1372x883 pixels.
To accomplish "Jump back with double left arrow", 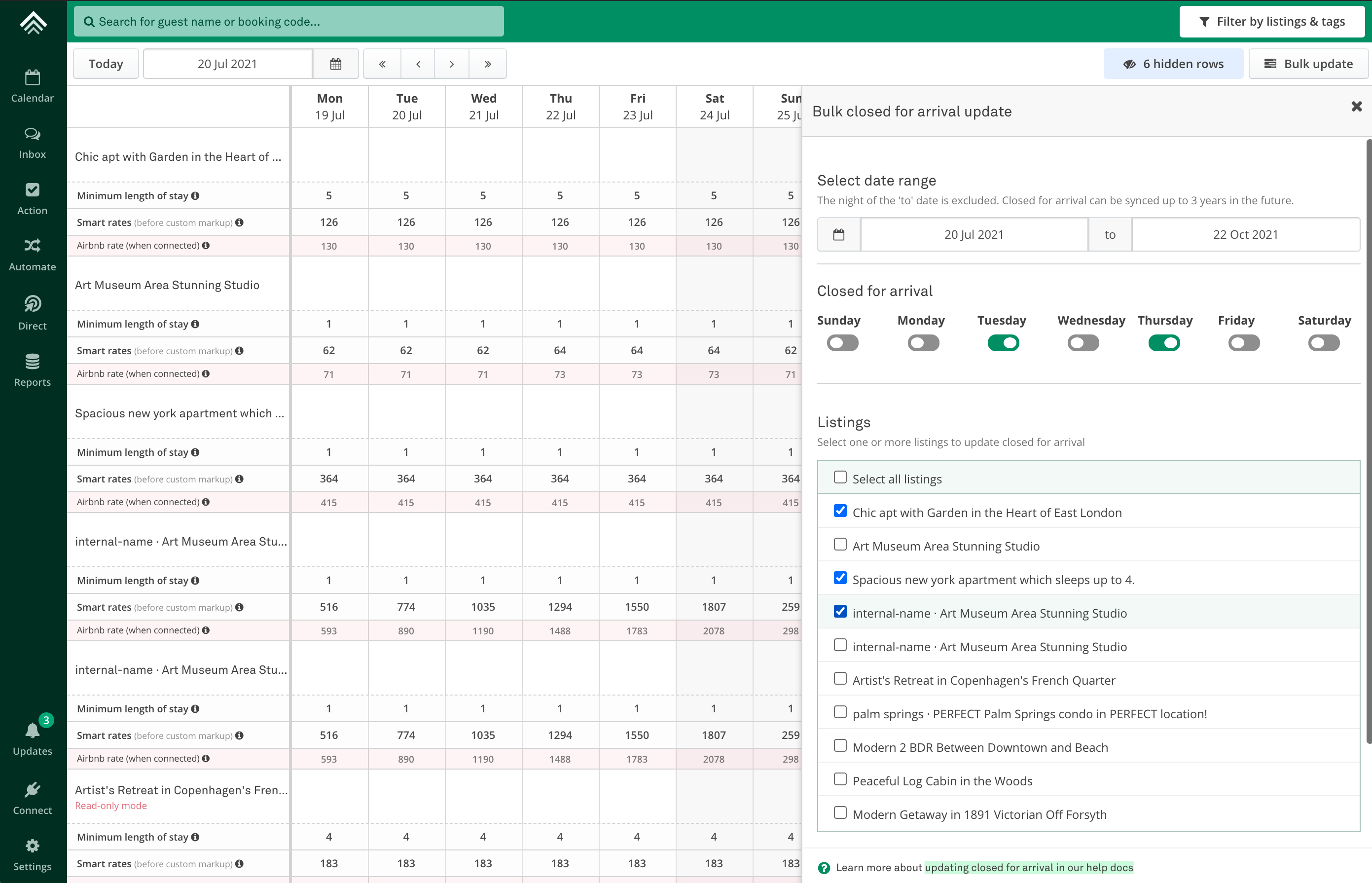I will (x=382, y=64).
